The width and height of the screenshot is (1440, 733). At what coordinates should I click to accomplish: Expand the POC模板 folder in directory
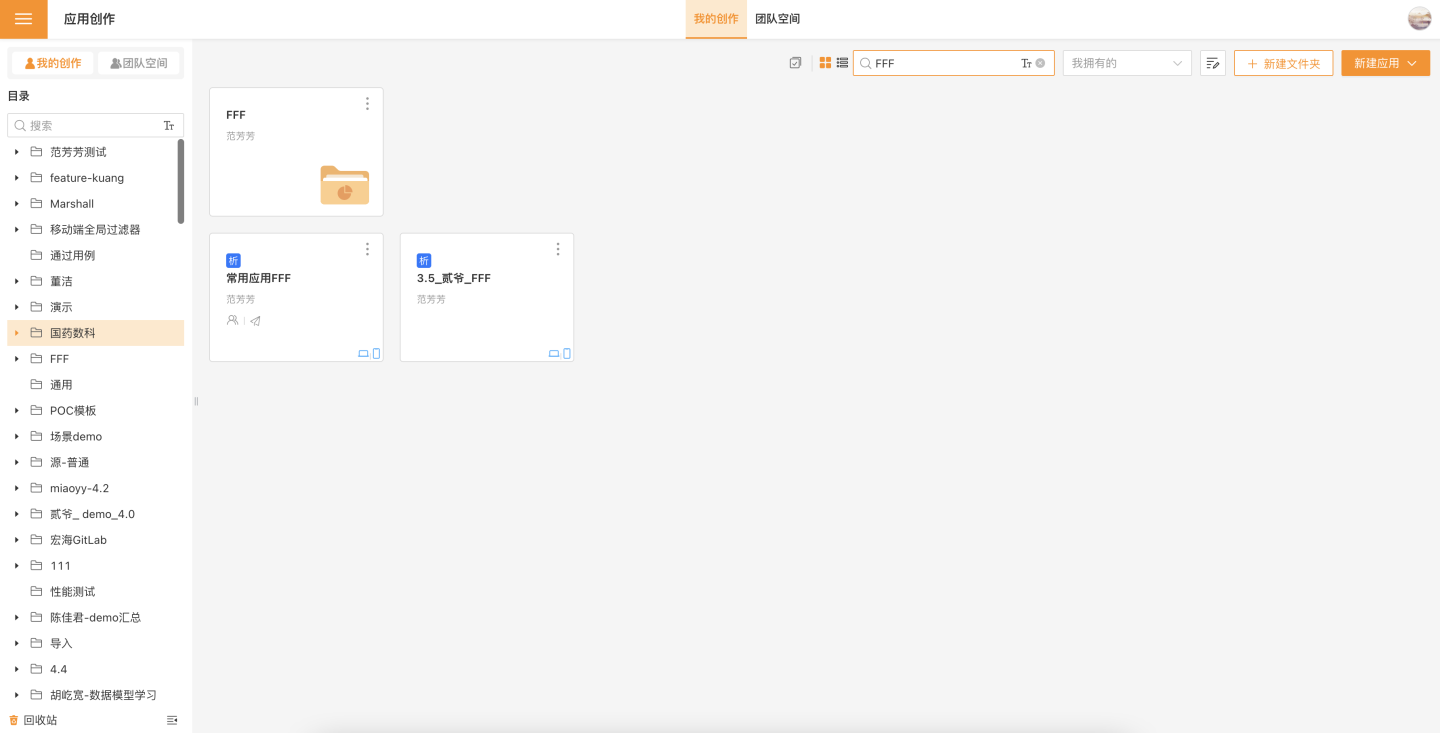[17, 411]
